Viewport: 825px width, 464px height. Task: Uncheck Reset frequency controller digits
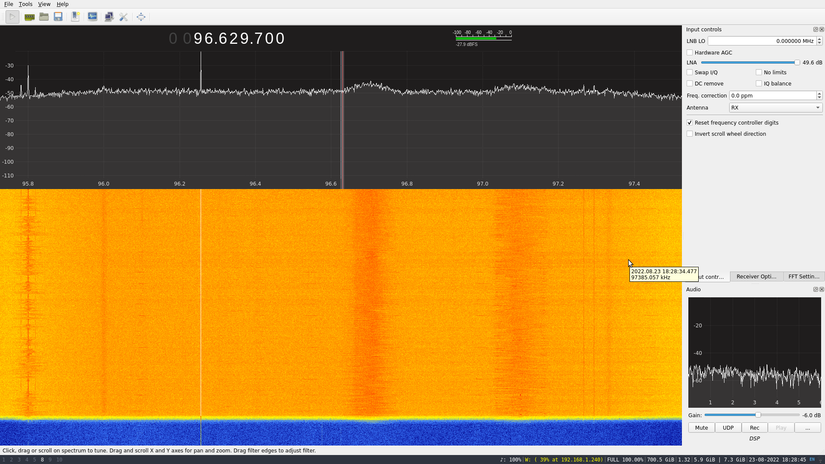point(690,123)
